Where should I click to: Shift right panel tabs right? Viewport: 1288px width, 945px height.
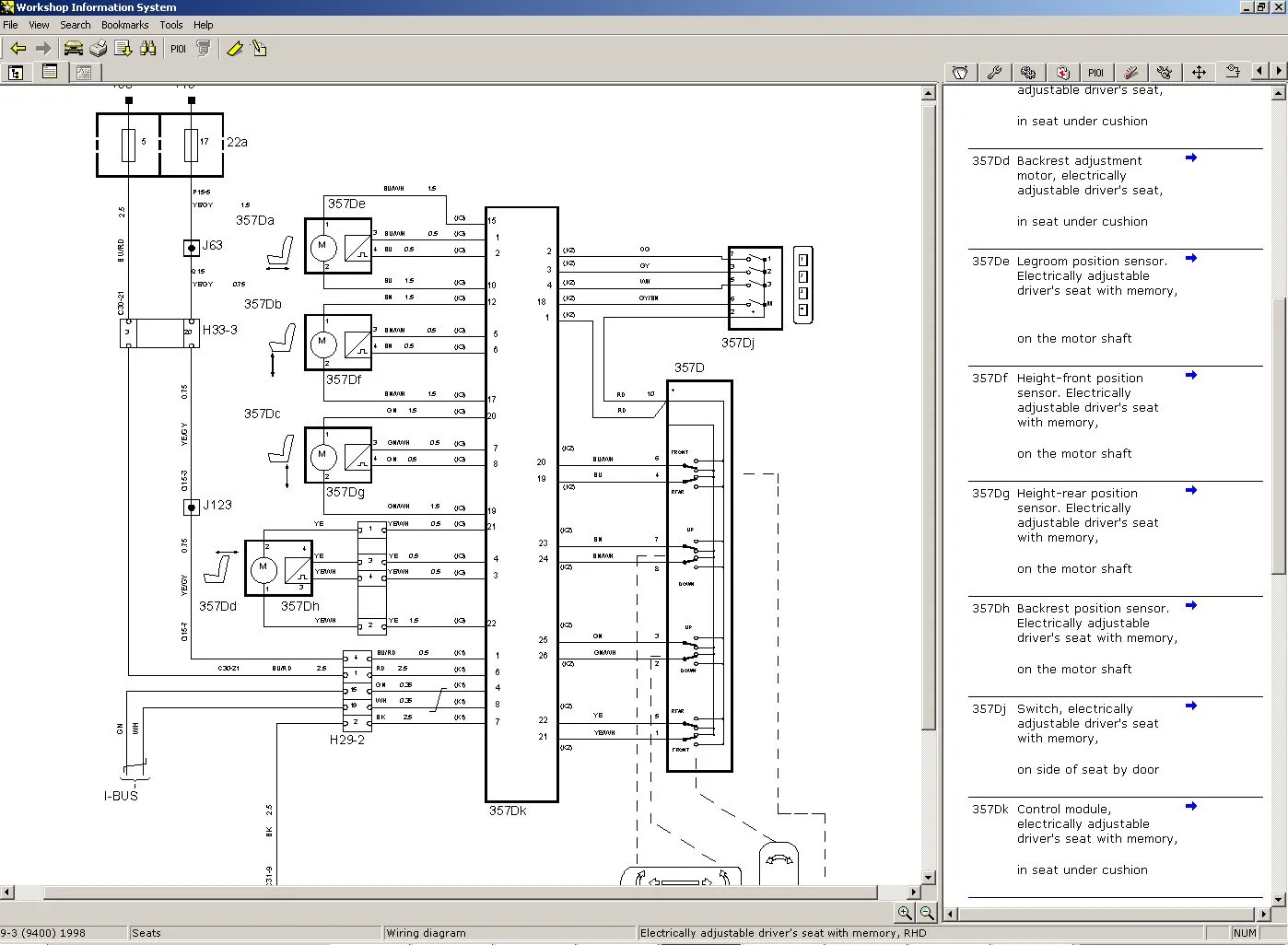pos(1278,71)
